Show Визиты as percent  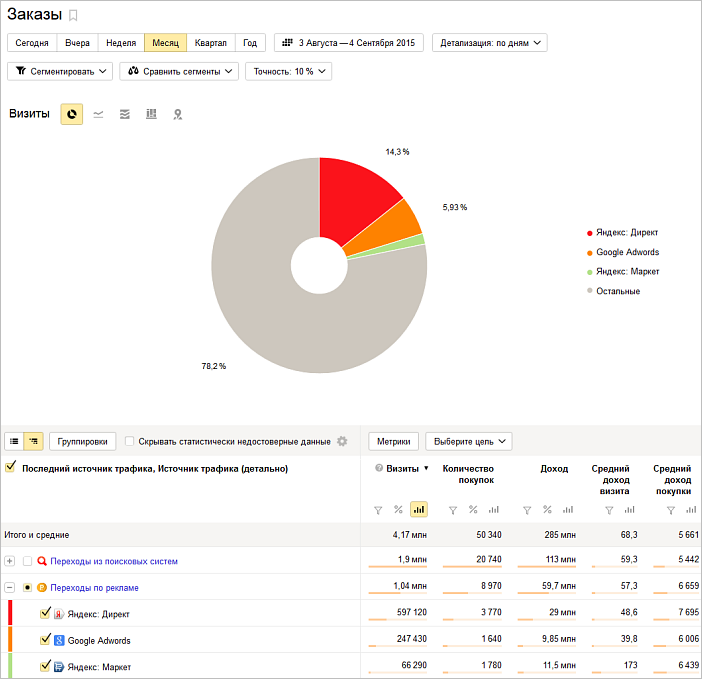click(398, 510)
